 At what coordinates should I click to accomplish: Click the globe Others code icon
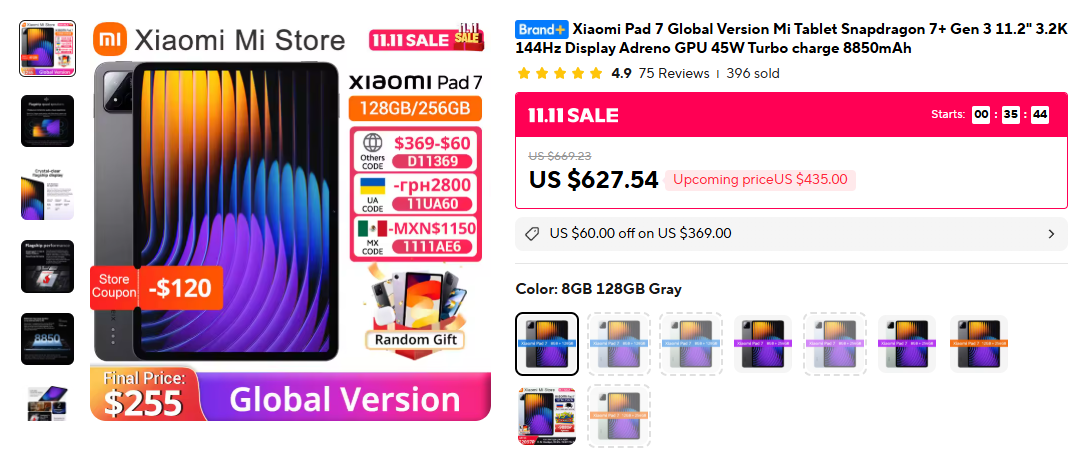[373, 144]
